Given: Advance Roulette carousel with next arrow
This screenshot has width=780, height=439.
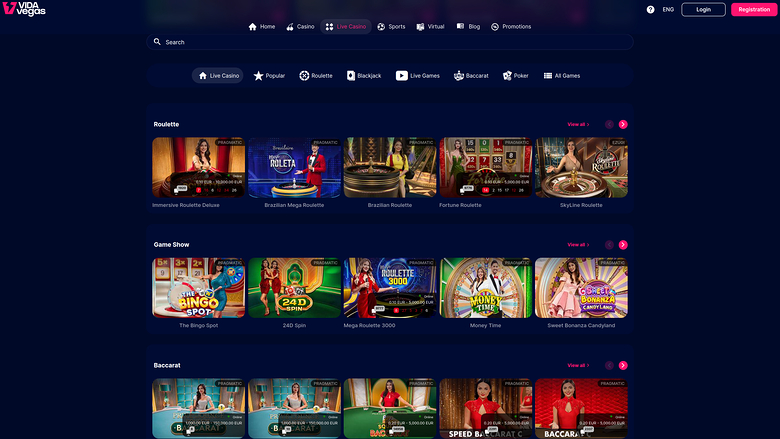Looking at the screenshot, I should click(623, 124).
